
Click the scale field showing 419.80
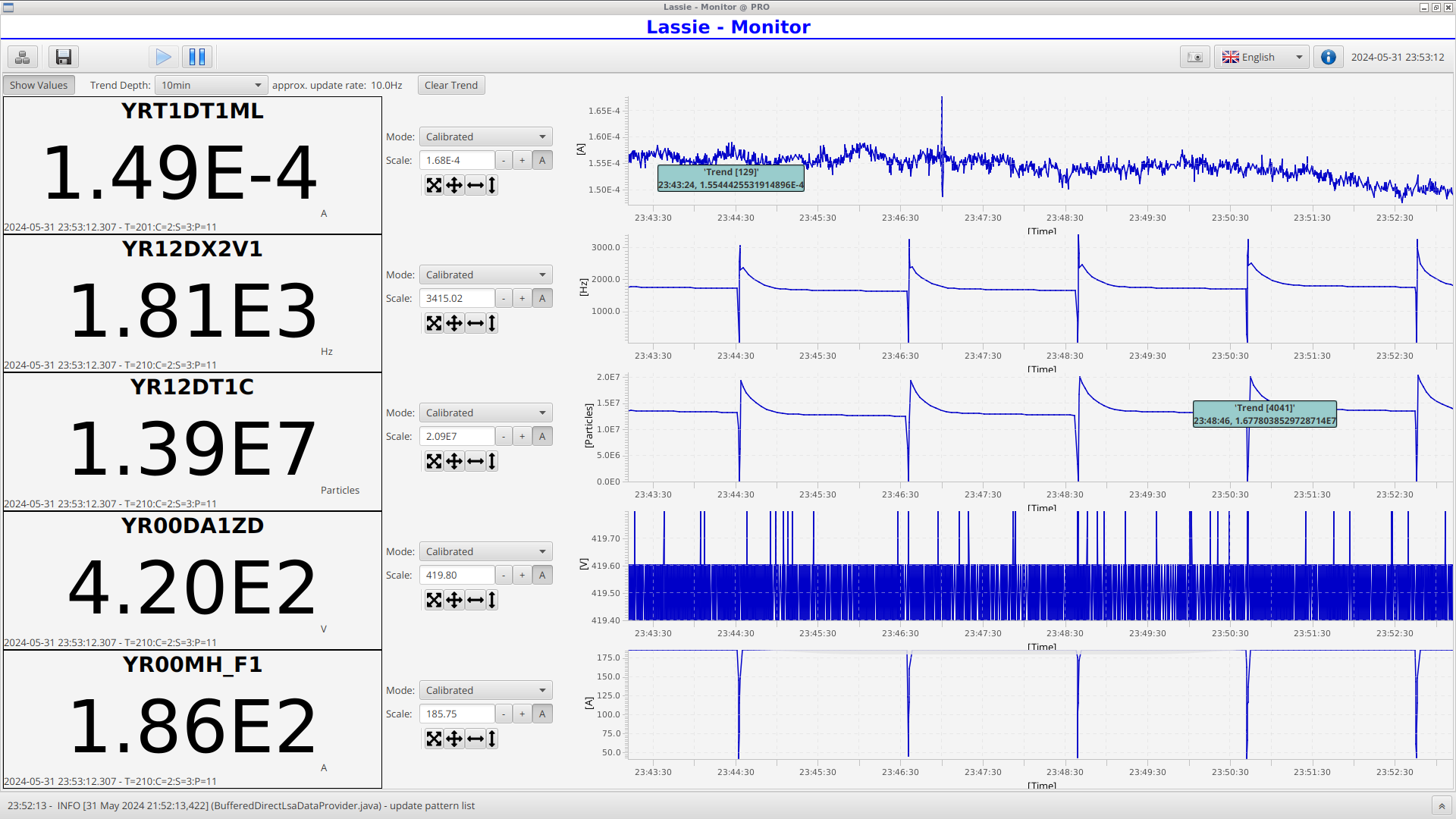457,575
